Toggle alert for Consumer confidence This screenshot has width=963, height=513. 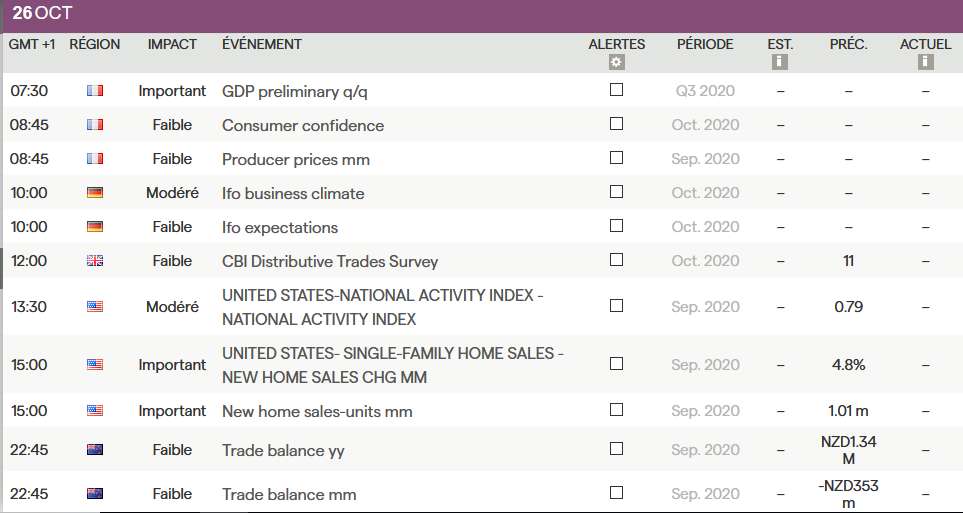616,124
